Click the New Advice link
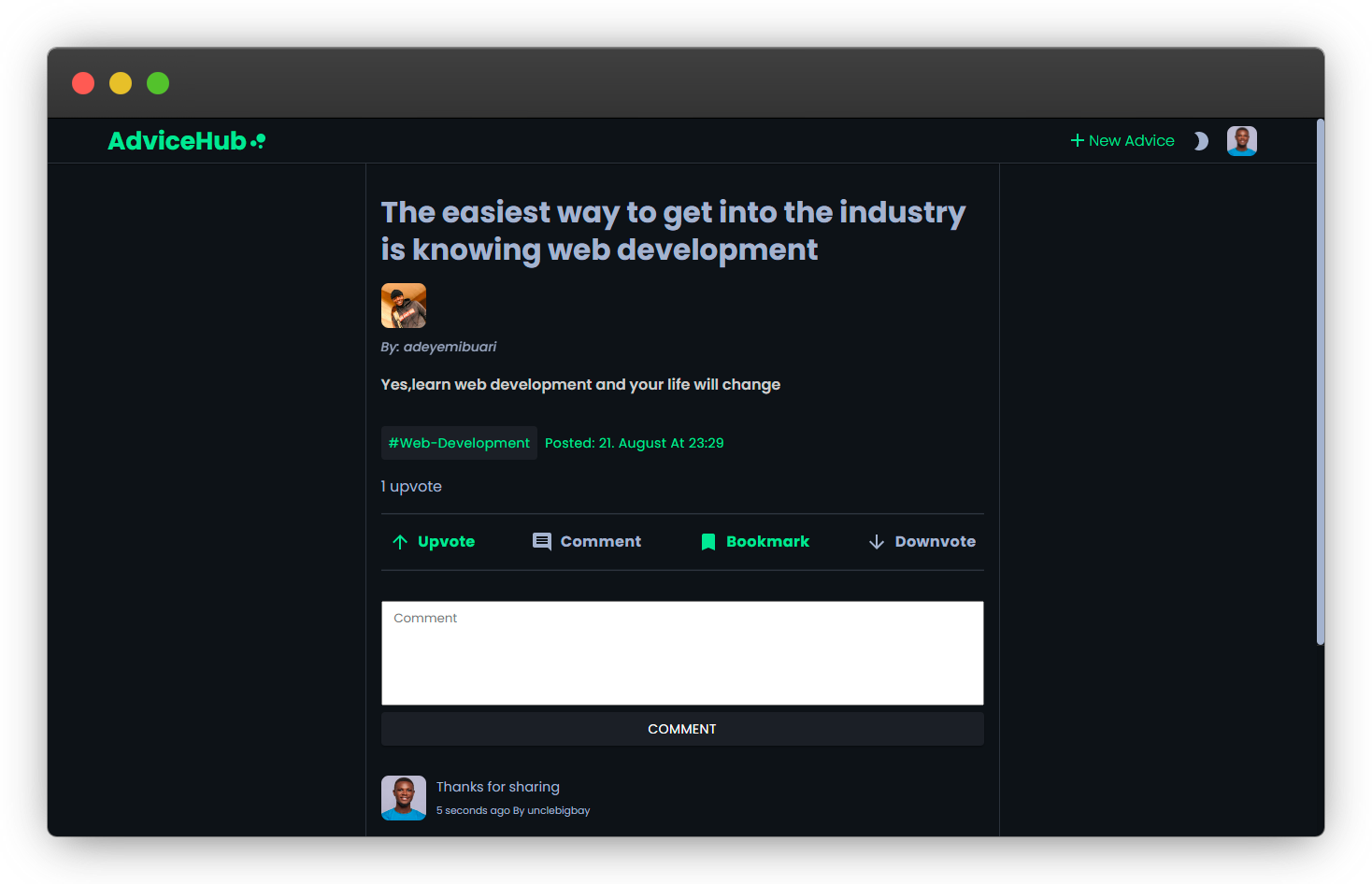 (1122, 140)
